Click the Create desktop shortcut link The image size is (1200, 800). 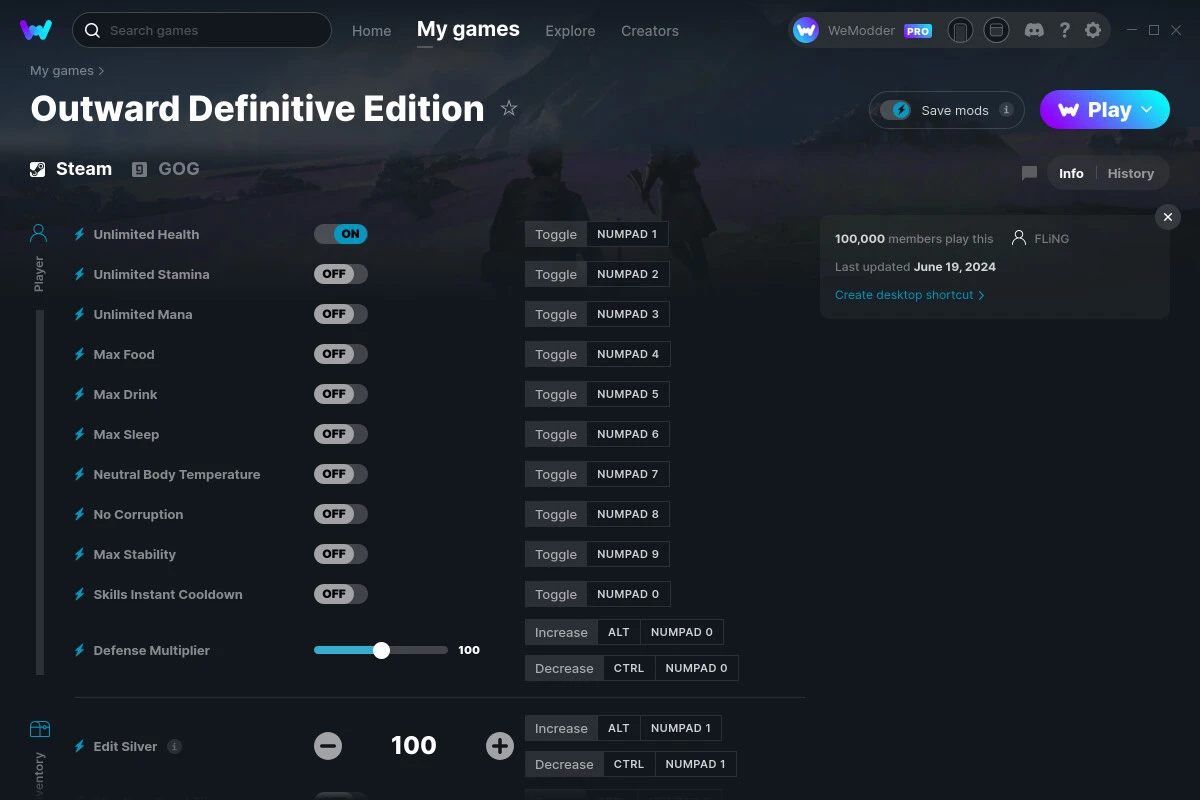click(x=903, y=295)
